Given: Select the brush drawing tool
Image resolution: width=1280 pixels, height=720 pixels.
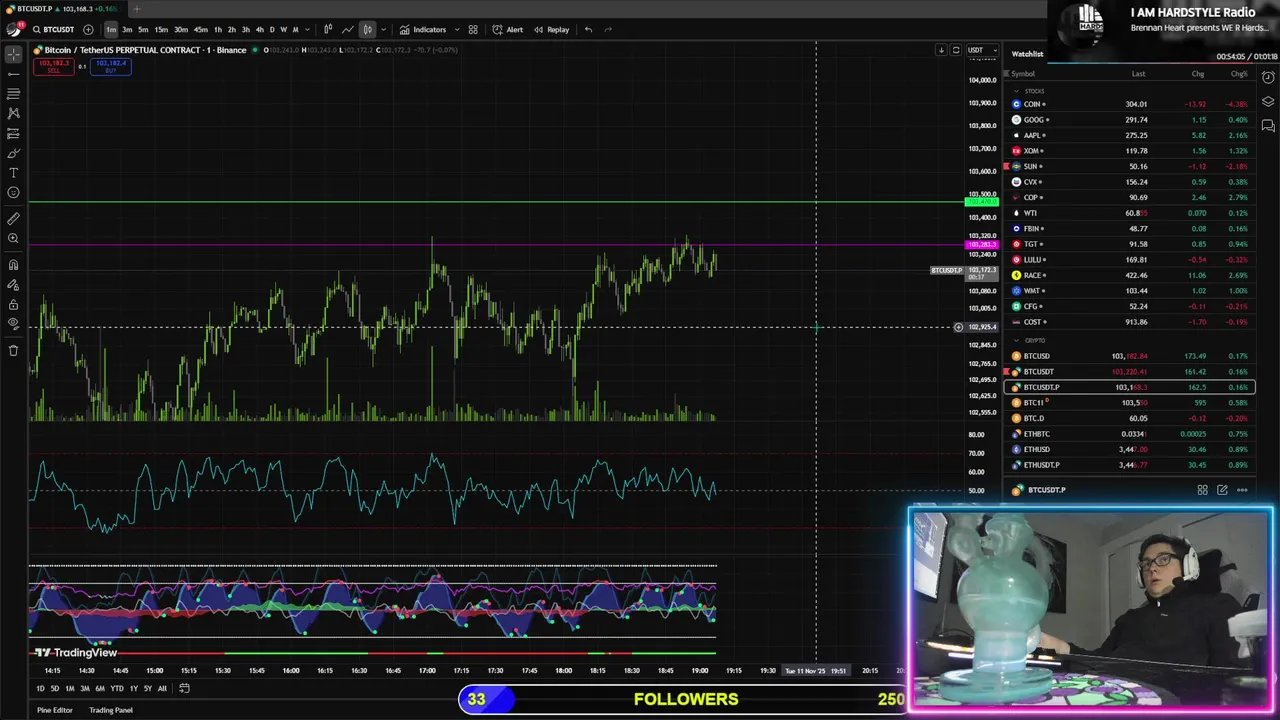Looking at the screenshot, I should tap(13, 153).
